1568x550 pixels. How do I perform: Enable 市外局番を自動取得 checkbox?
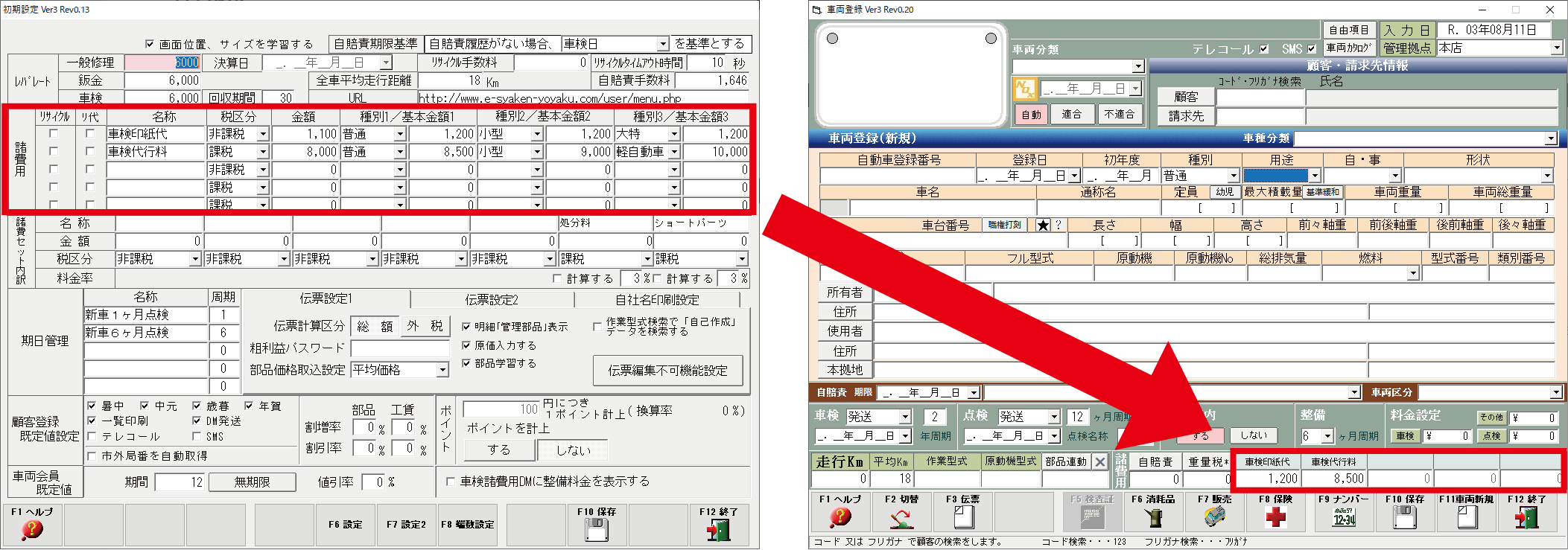pos(92,455)
